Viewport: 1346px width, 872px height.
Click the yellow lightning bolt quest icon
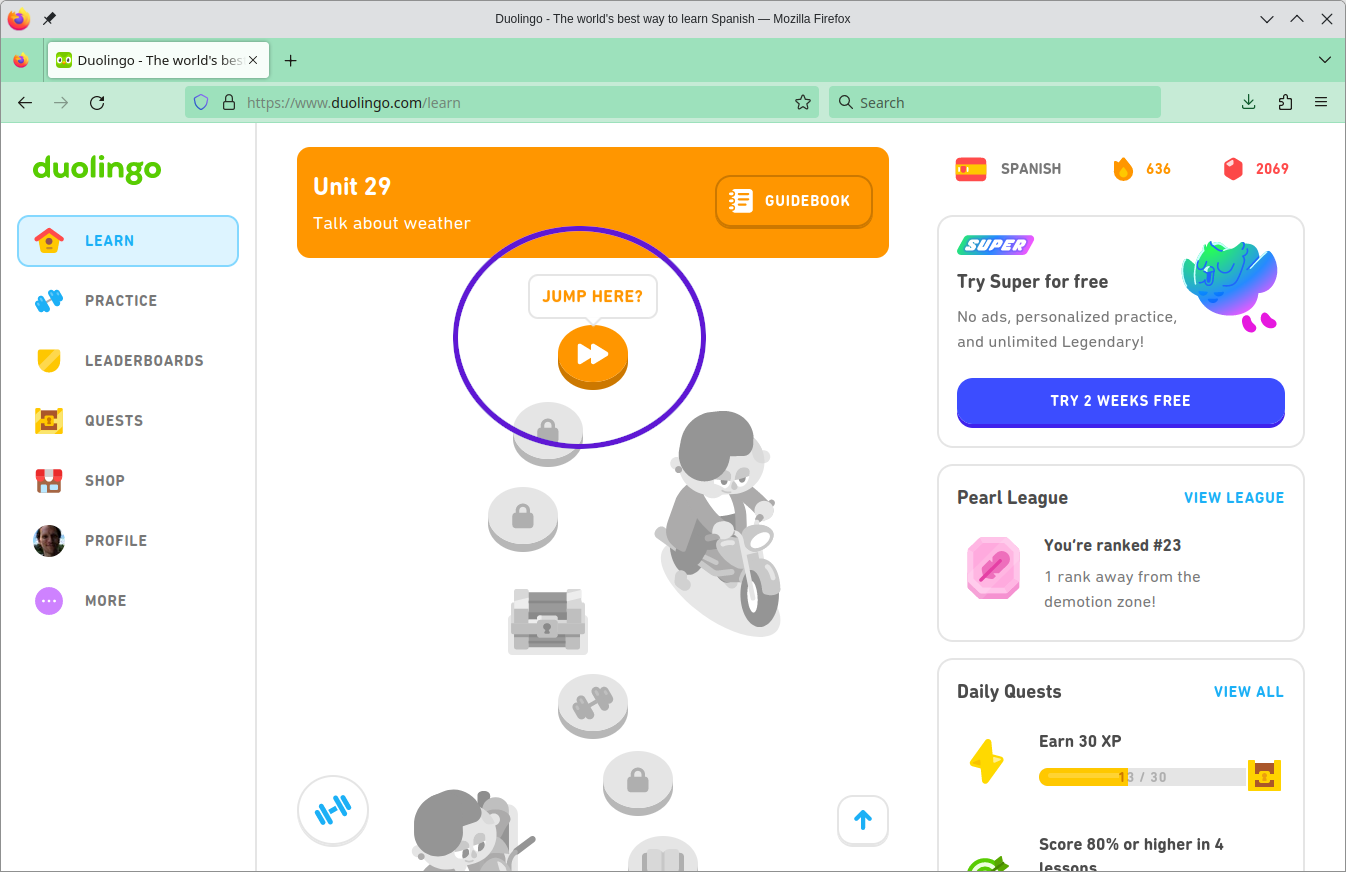tap(987, 762)
